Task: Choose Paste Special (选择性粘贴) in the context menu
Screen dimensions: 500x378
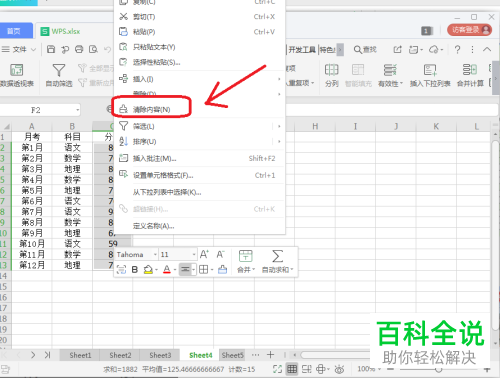Action: pyautogui.click(x=200, y=62)
